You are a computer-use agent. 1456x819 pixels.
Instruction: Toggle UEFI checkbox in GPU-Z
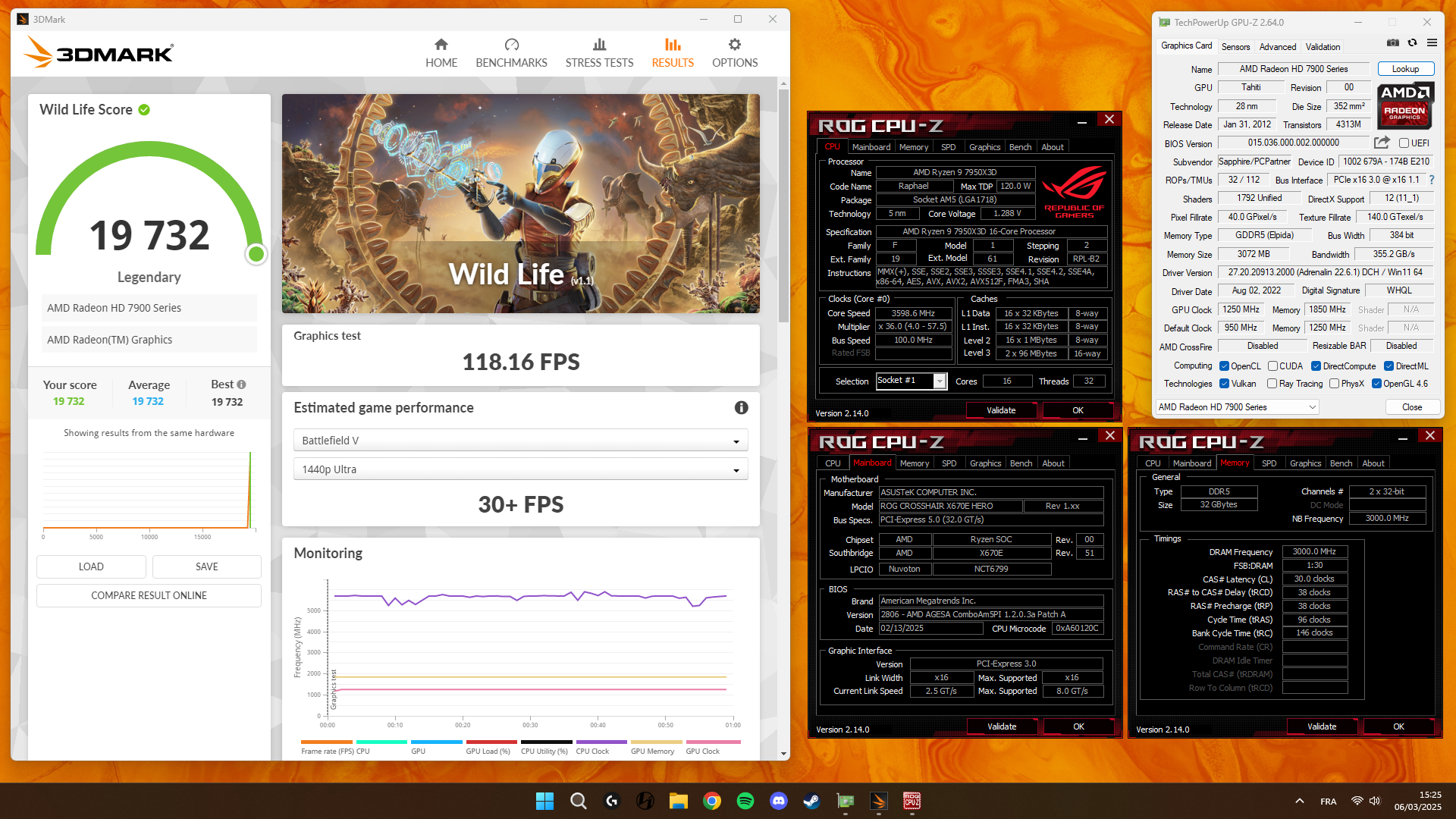click(x=1404, y=143)
